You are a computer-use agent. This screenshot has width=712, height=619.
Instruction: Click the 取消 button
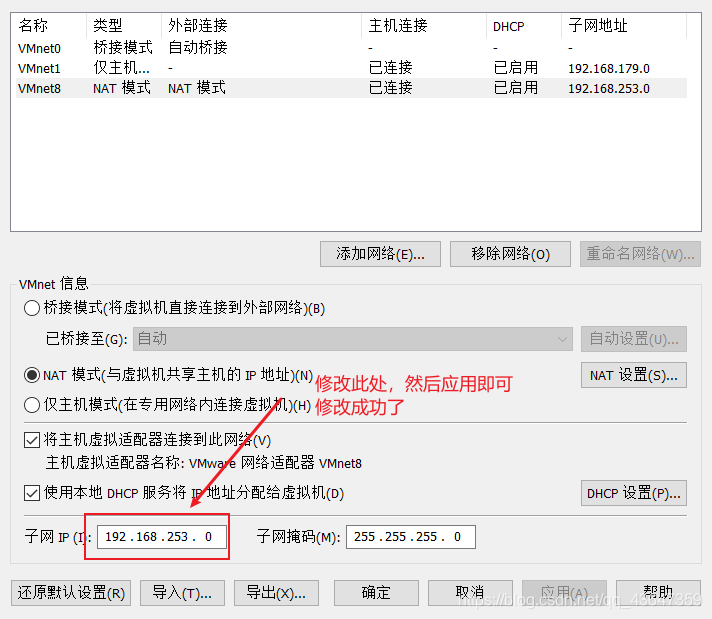(470, 593)
